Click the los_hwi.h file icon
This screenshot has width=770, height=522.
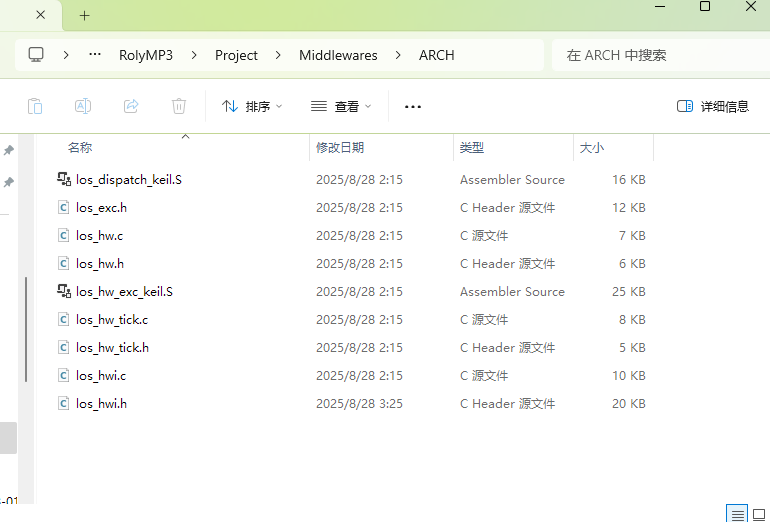[x=63, y=403]
